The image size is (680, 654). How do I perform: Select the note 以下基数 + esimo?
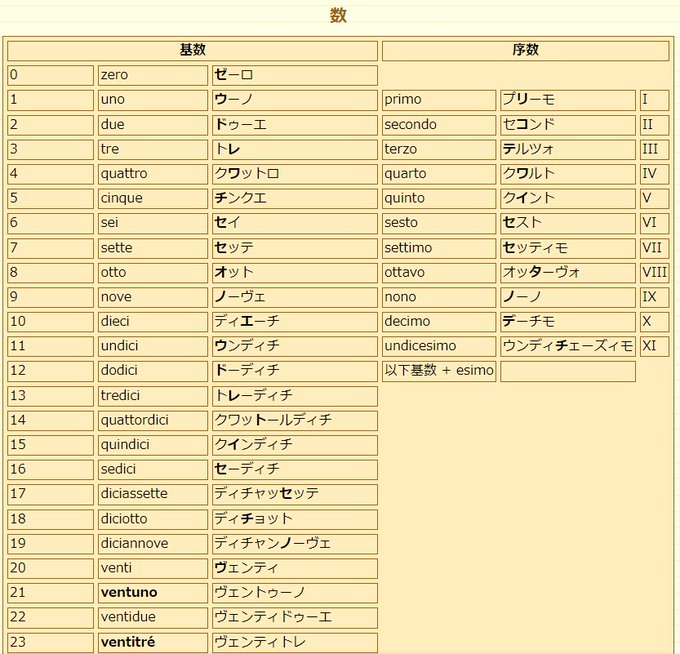pyautogui.click(x=438, y=370)
